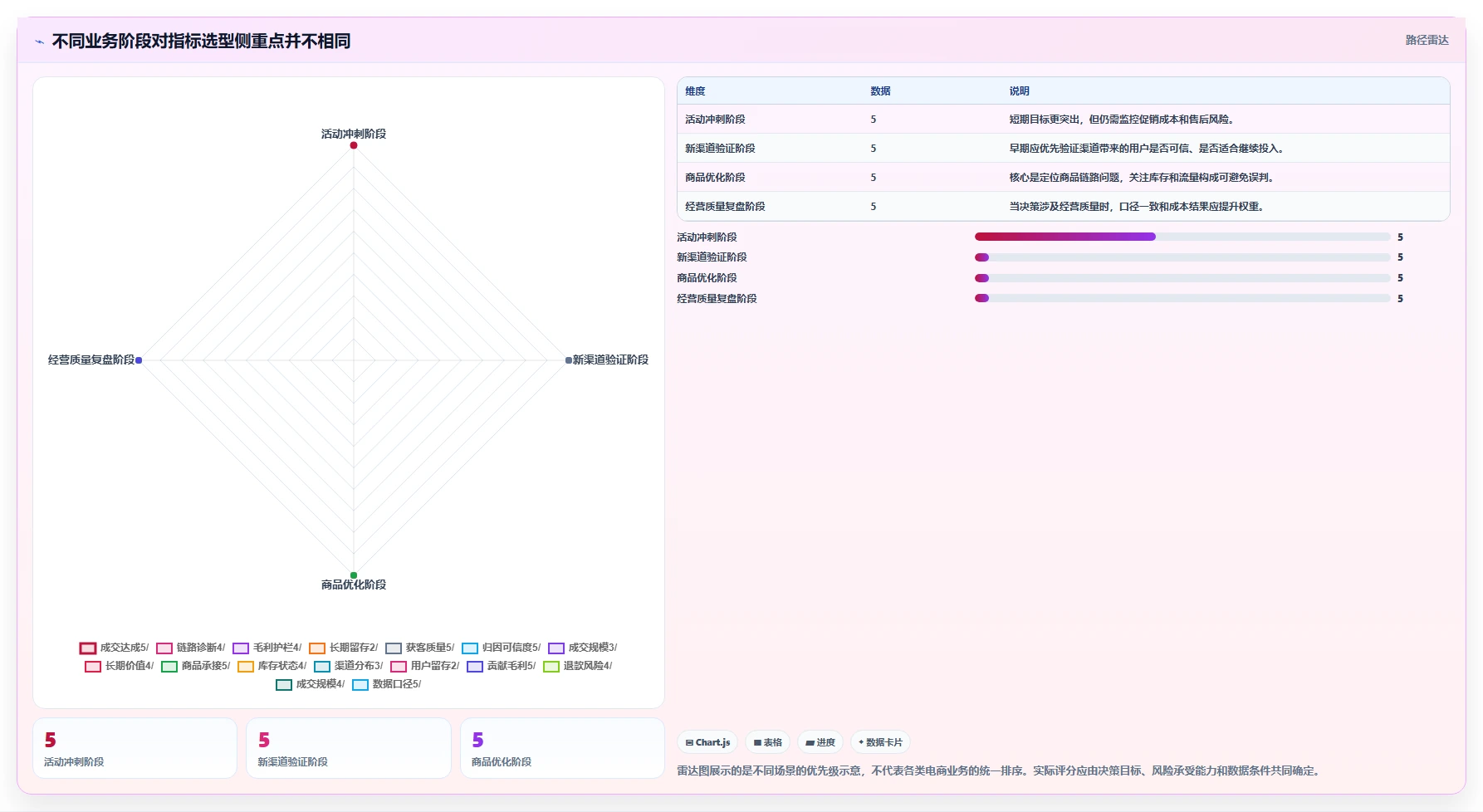The height and width of the screenshot is (812, 1483).
Task: Toggle the 长期价值4/ legend dataset
Action: [120, 666]
